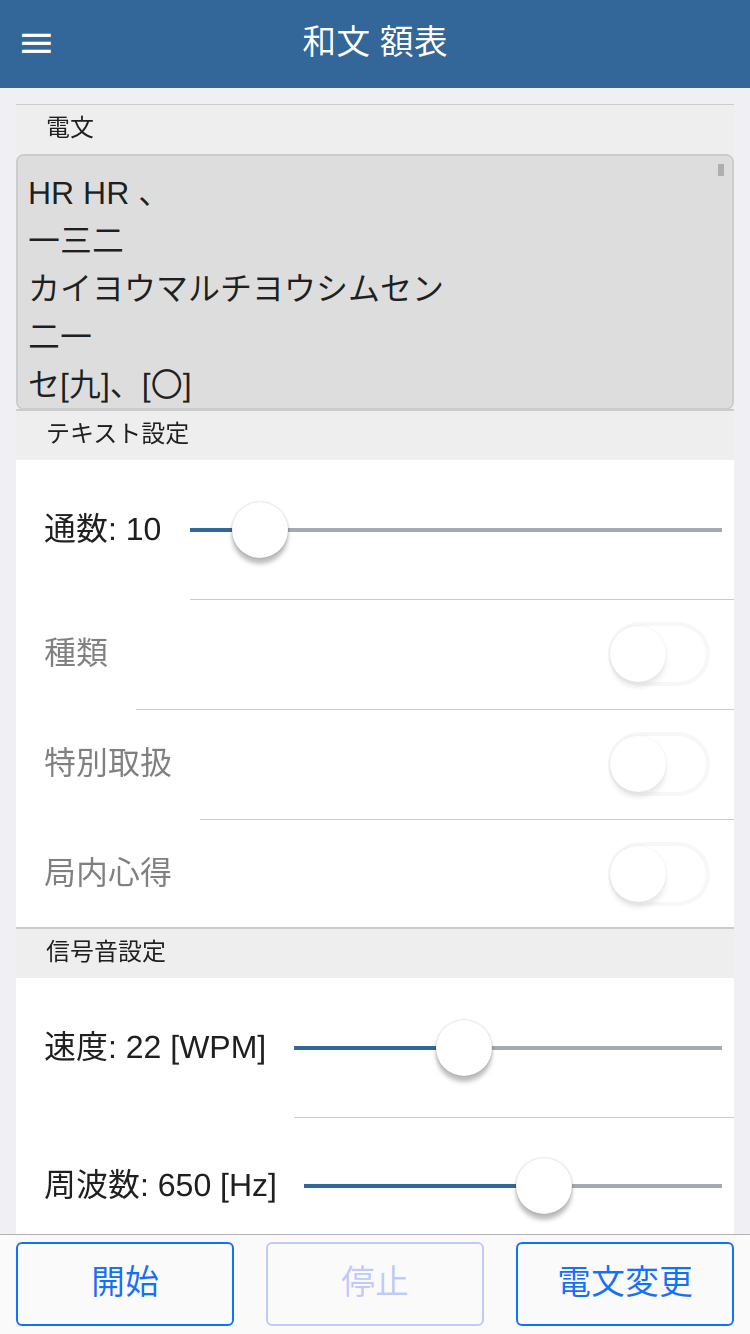Enable the 特別取扱 switch

[x=658, y=764]
